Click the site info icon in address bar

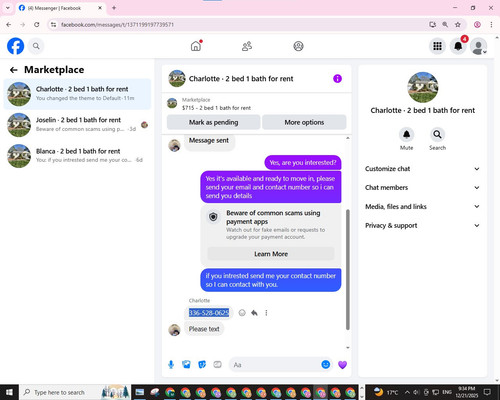click(x=53, y=24)
